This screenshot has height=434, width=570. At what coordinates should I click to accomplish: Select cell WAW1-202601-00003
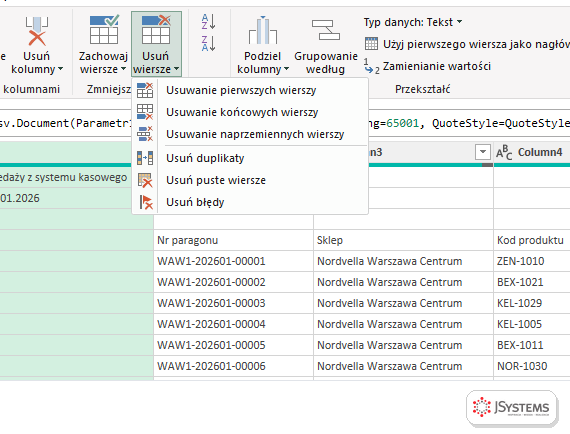point(233,303)
